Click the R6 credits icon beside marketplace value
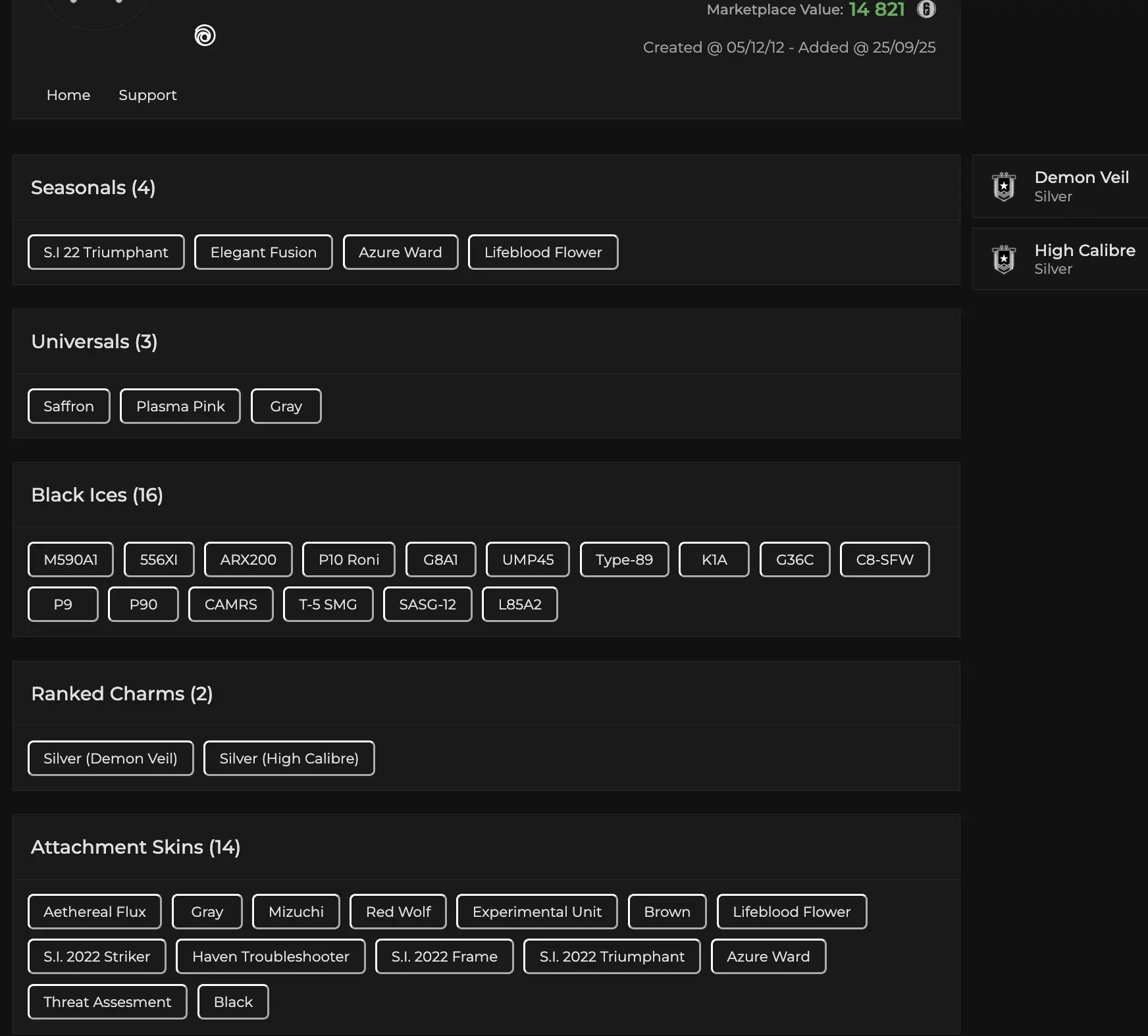Image resolution: width=1148 pixels, height=1036 pixels. pyautogui.click(x=926, y=9)
